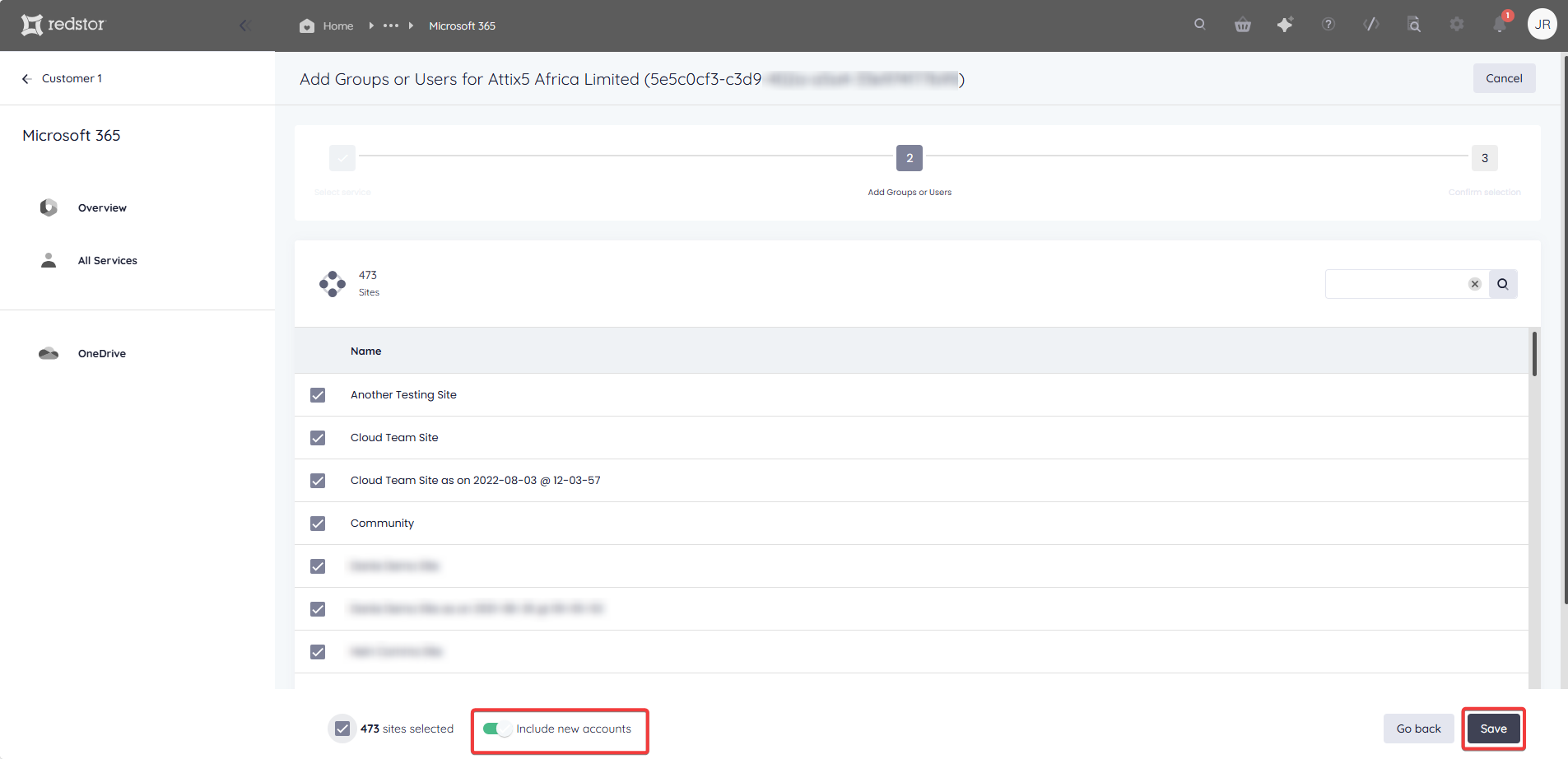Uncheck the checkbox directly below the Community row

318,566
